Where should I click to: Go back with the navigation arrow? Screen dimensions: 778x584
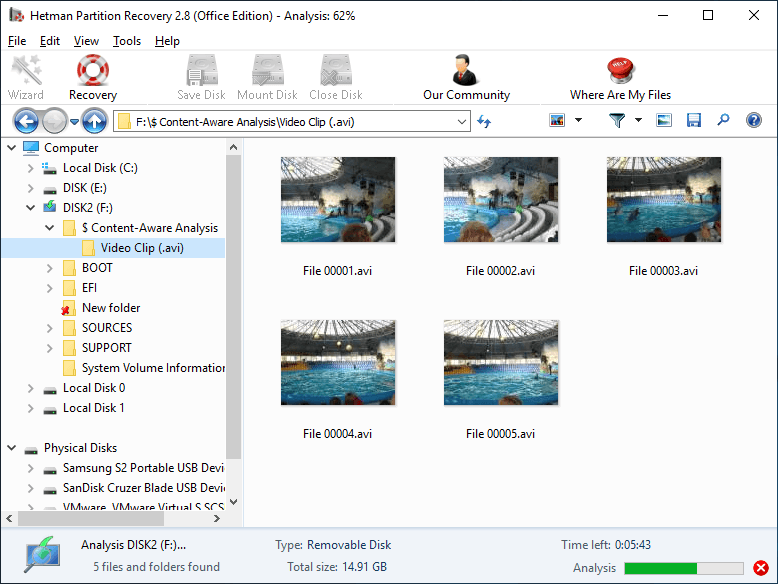[x=26, y=121]
